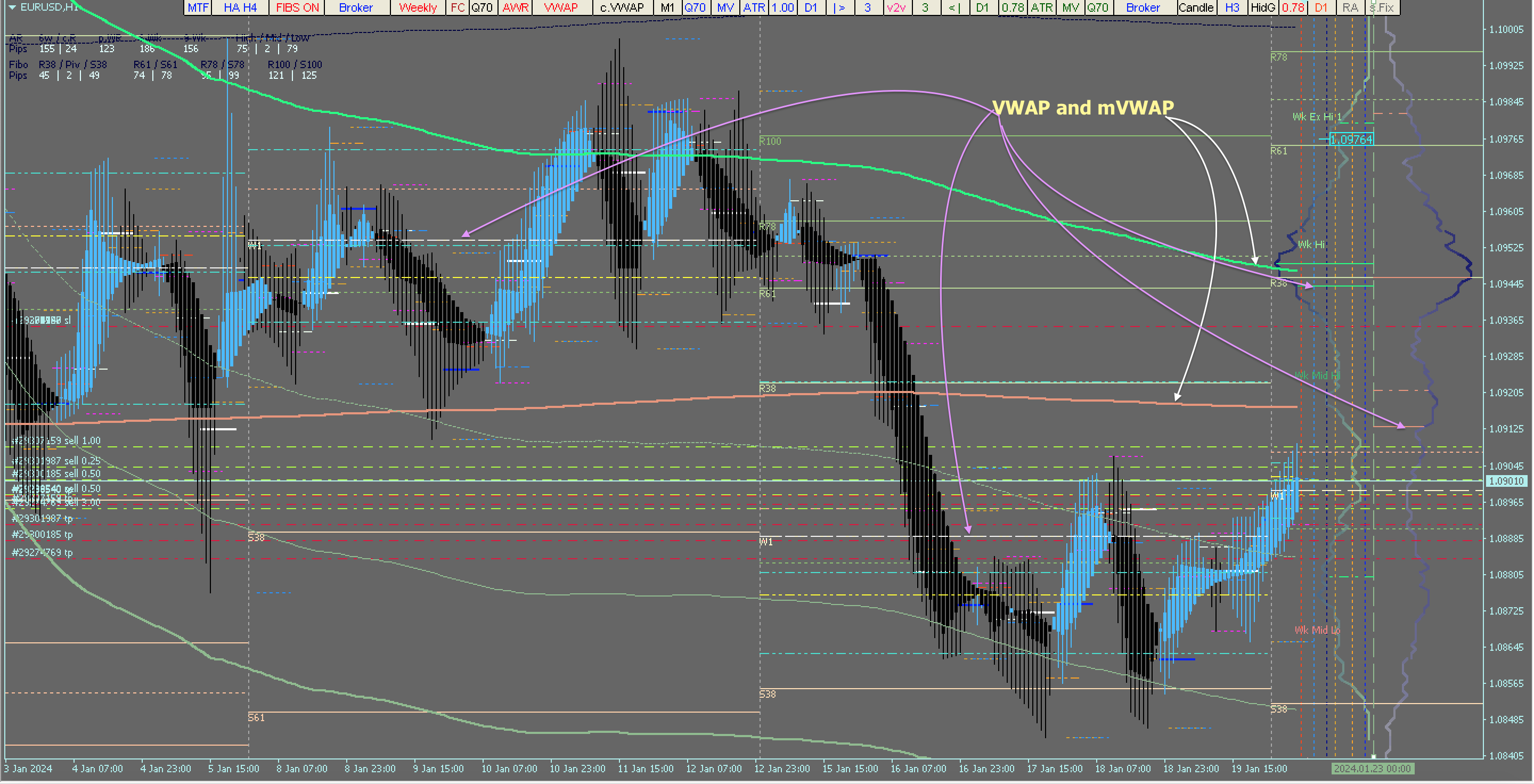
Task: Click the MTF toolbar button
Action: pyautogui.click(x=198, y=7)
